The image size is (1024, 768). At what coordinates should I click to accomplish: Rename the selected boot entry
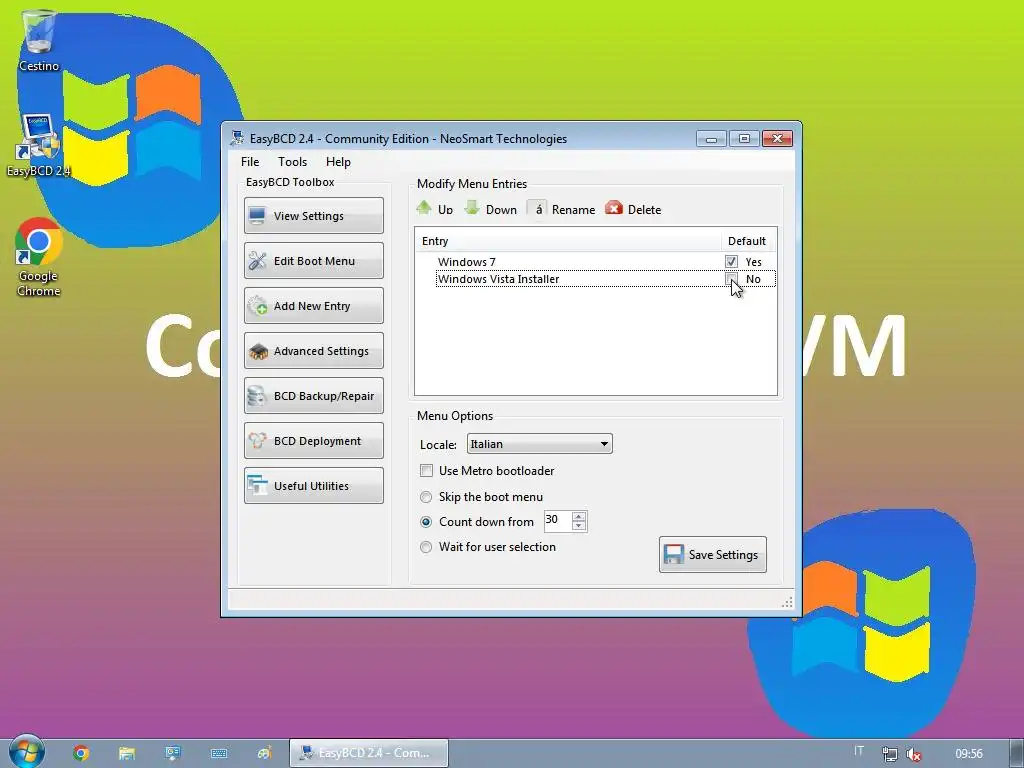tap(562, 209)
